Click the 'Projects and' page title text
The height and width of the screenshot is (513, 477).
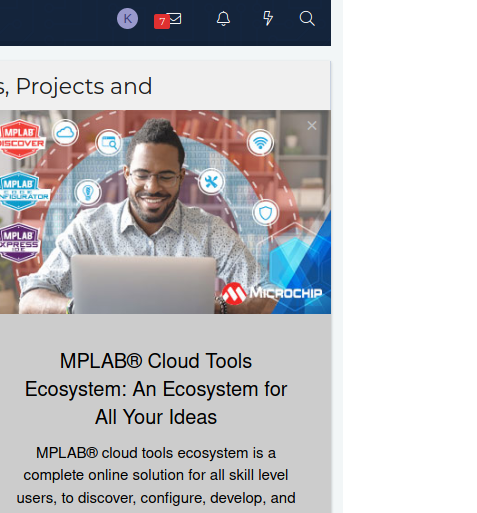point(84,86)
